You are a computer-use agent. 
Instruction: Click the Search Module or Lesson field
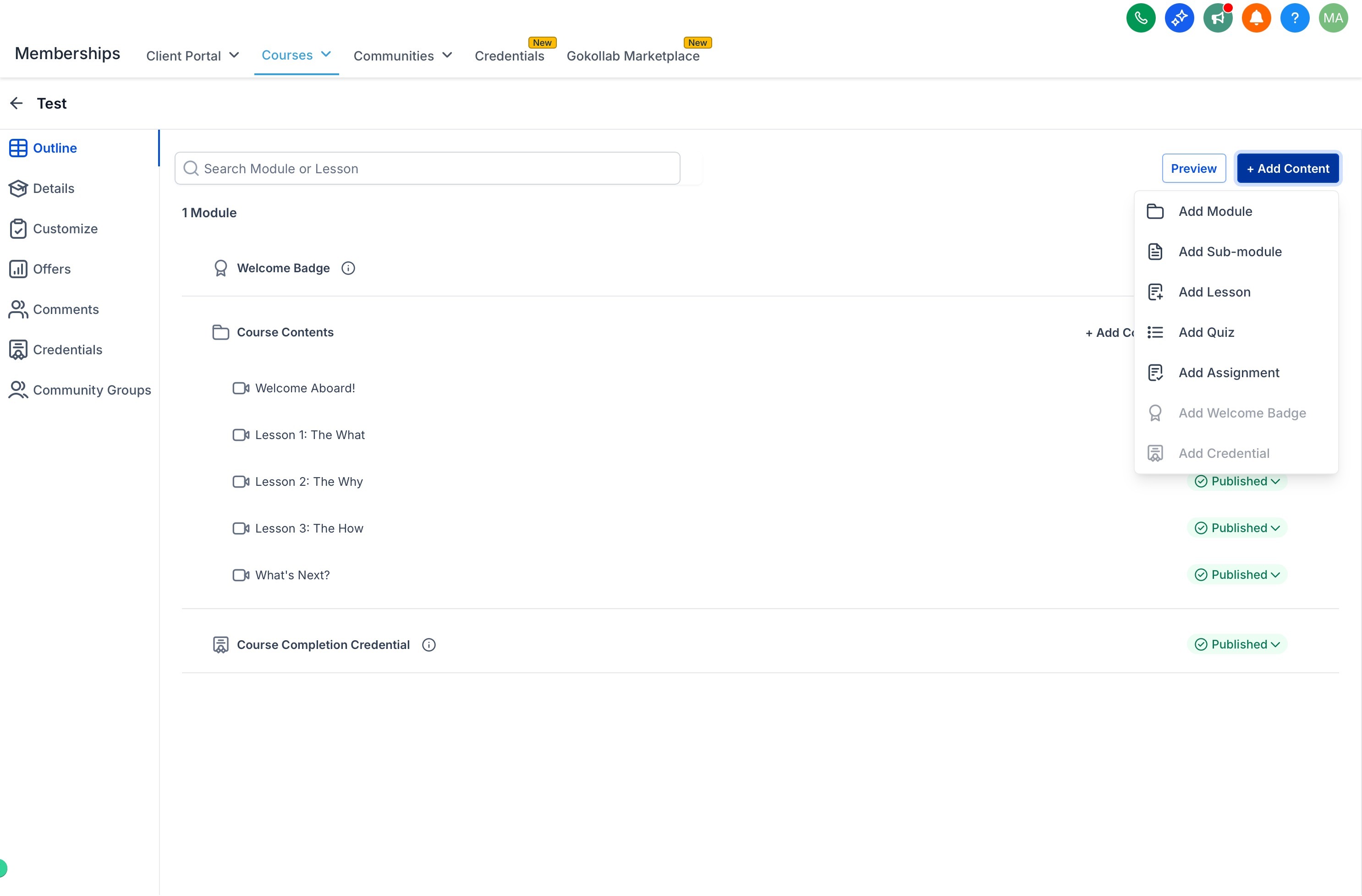coord(428,168)
